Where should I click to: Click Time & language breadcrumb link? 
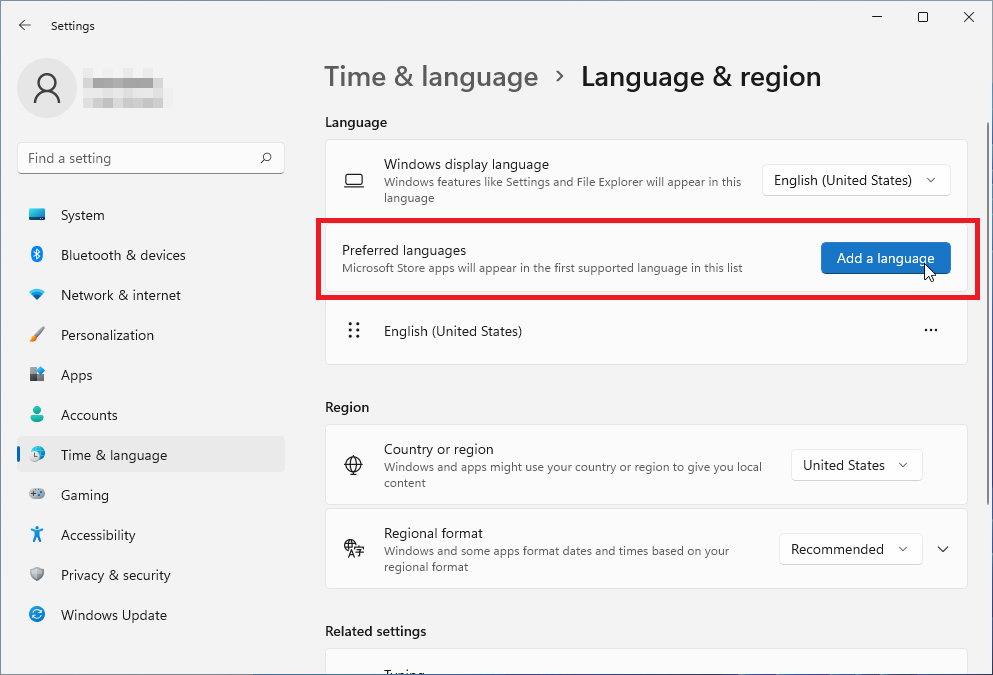point(431,77)
